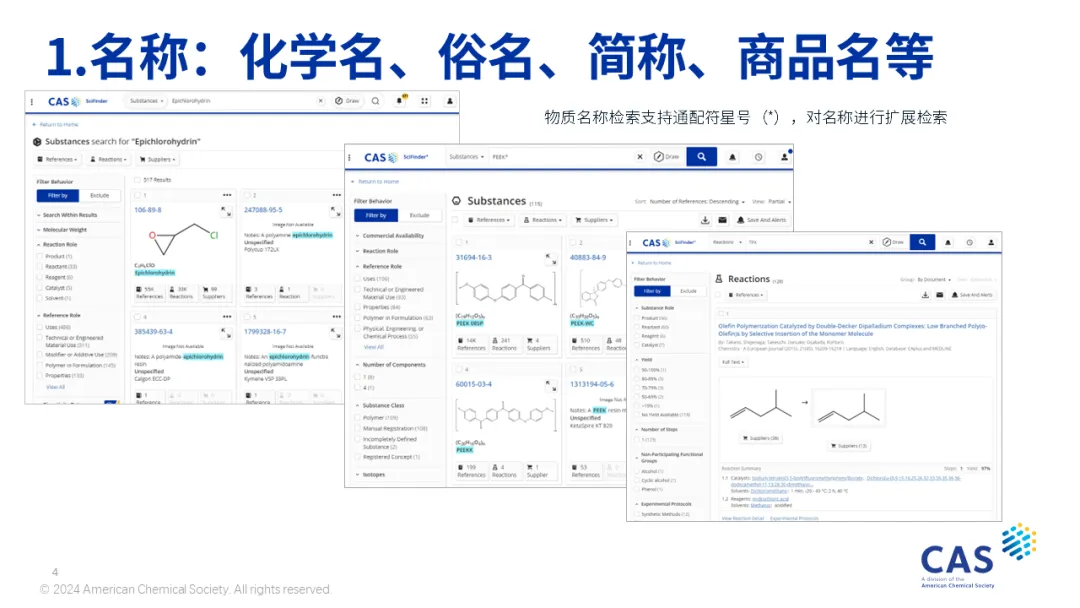The height and width of the screenshot is (608, 1080).
Task: Clear the Epichlorohydrin search text with the X icon
Action: tap(320, 101)
